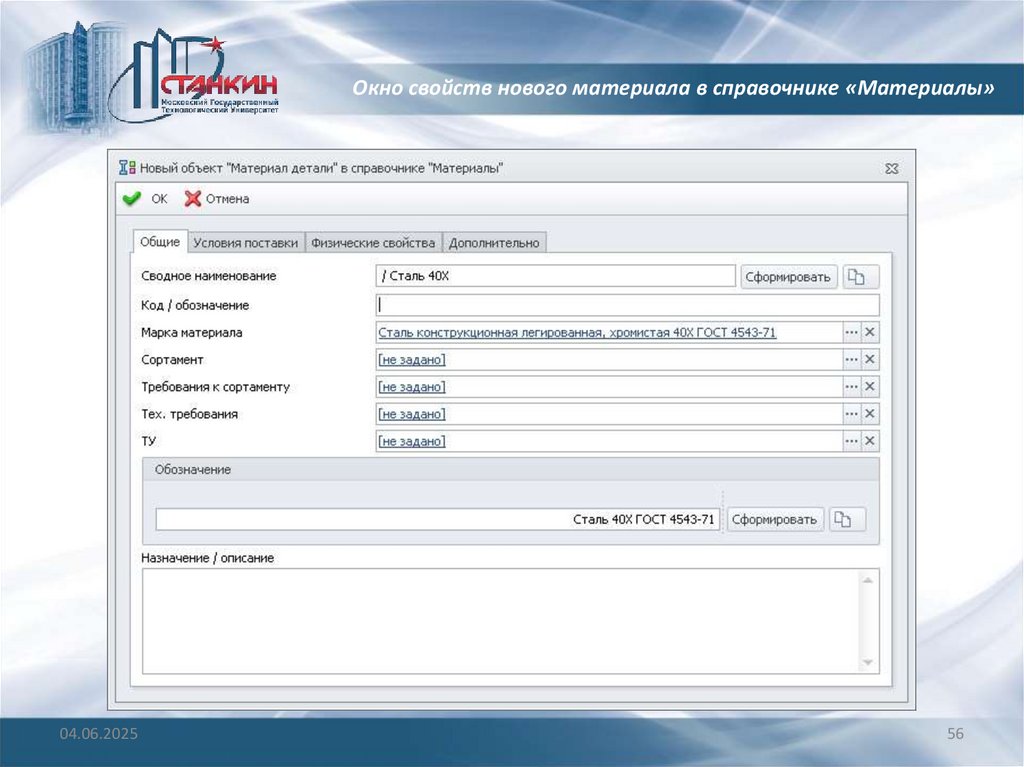Click Сформировать in the Обозначение group

click(775, 520)
